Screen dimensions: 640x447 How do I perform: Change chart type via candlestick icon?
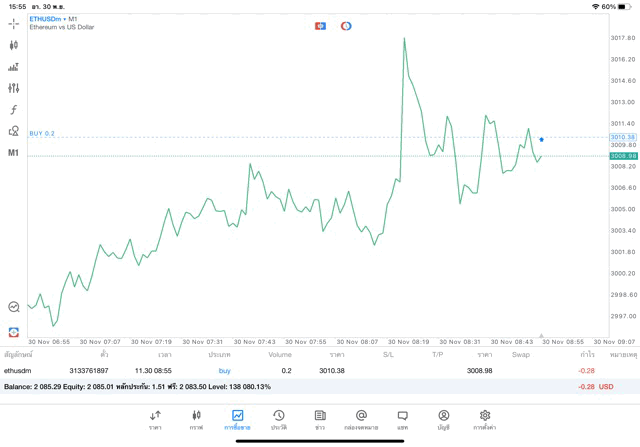pos(14,45)
